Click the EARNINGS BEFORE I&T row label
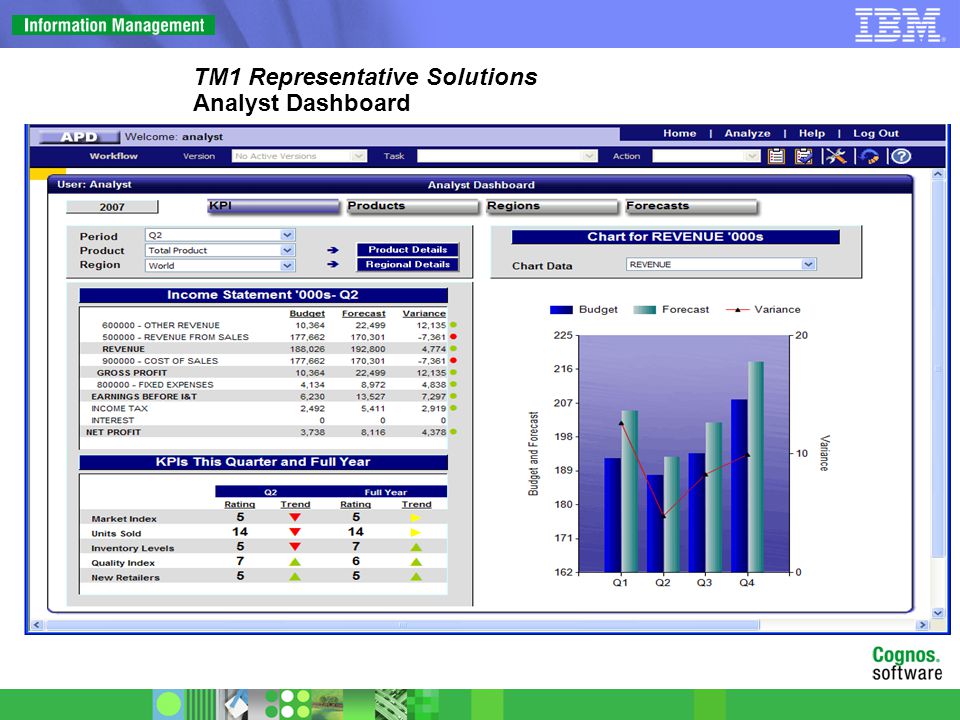 click(x=144, y=397)
